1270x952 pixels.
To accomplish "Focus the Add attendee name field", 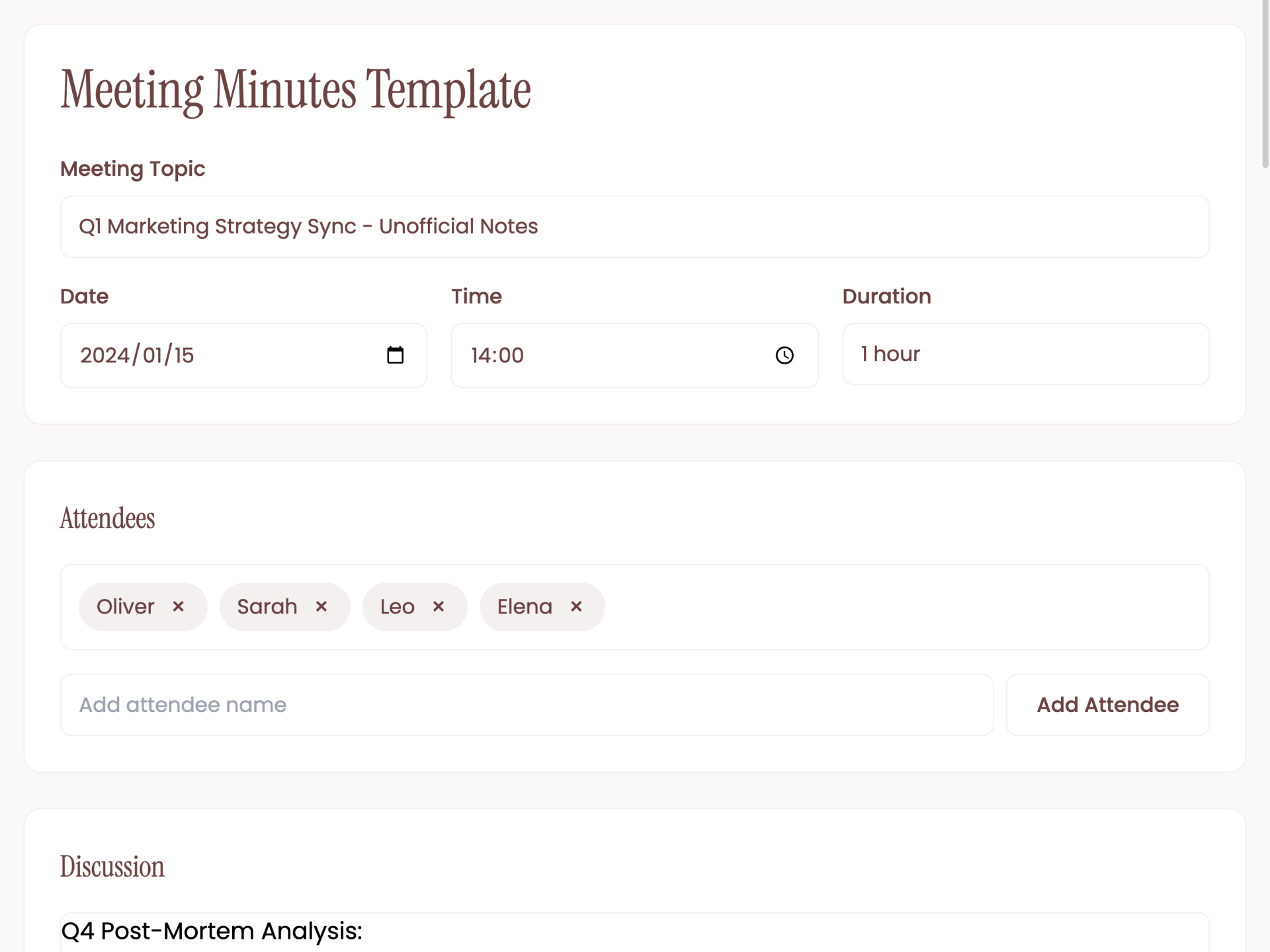I will point(527,705).
